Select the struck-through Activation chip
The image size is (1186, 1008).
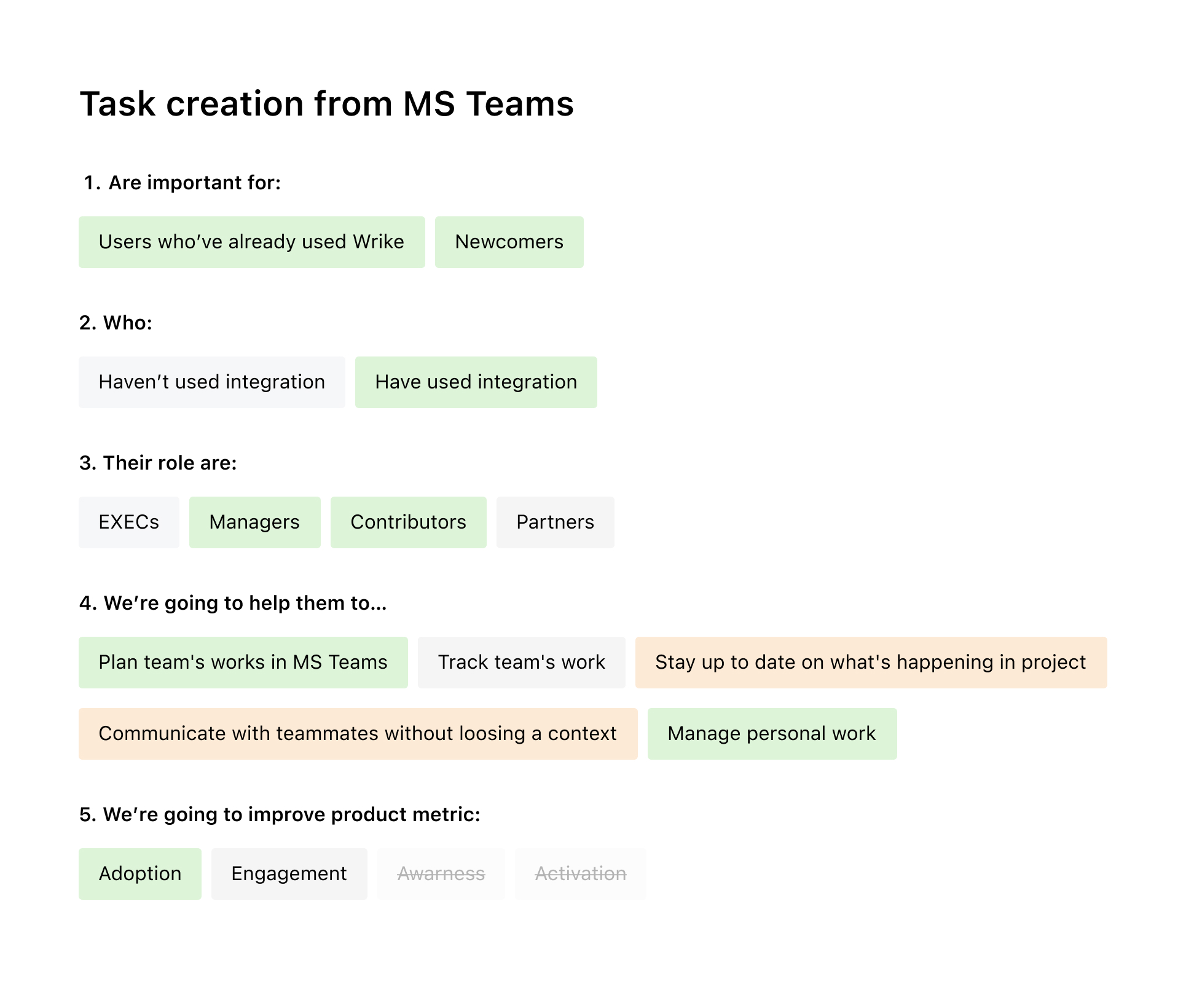coord(580,873)
